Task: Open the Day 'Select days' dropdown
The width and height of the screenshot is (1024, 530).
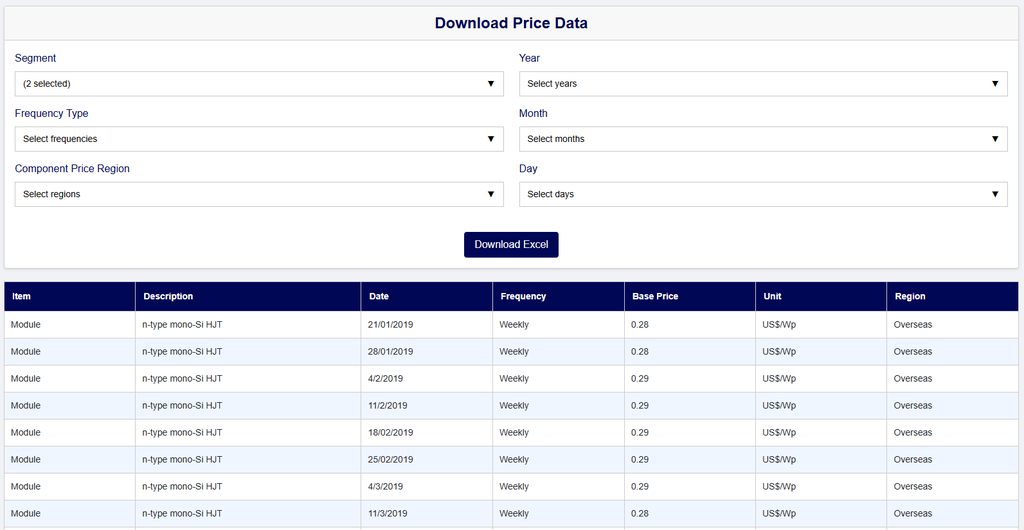Action: pos(763,194)
